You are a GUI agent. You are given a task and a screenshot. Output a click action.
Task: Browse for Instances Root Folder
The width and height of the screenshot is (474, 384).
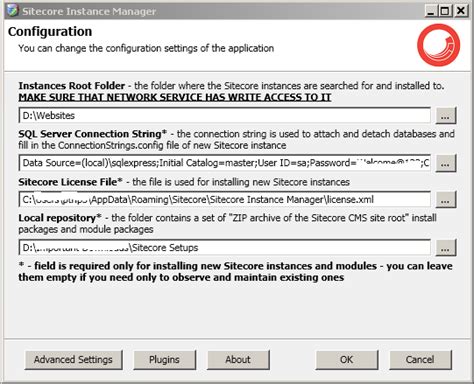coord(446,116)
